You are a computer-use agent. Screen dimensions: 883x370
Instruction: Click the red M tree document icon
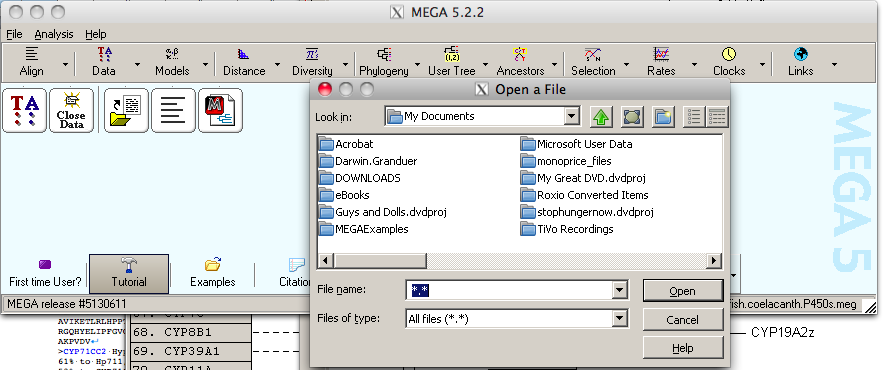220,110
